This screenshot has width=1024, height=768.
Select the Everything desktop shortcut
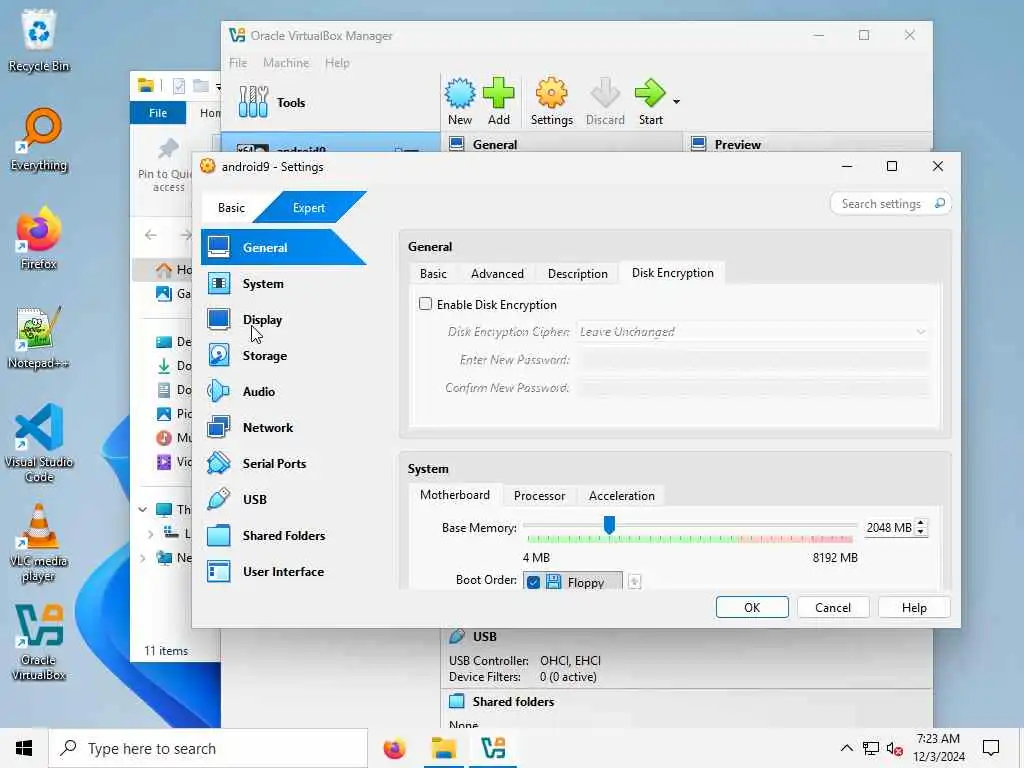coord(39,140)
